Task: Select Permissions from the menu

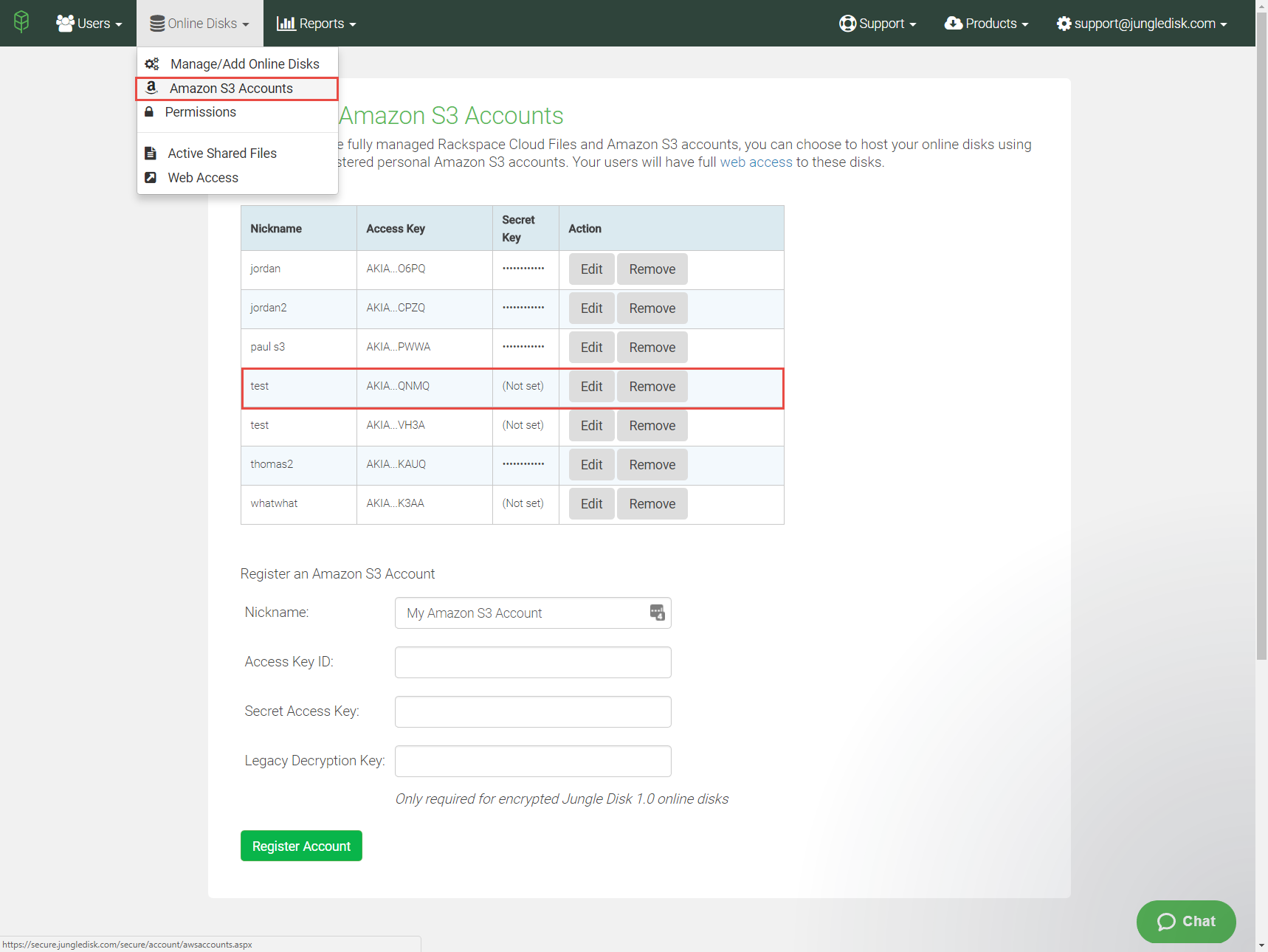Action: (x=238, y=112)
